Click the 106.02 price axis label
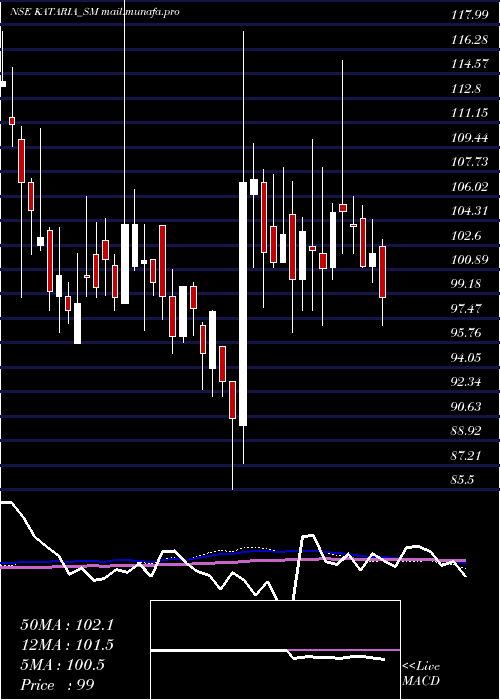The width and height of the screenshot is (500, 700). coord(470,187)
